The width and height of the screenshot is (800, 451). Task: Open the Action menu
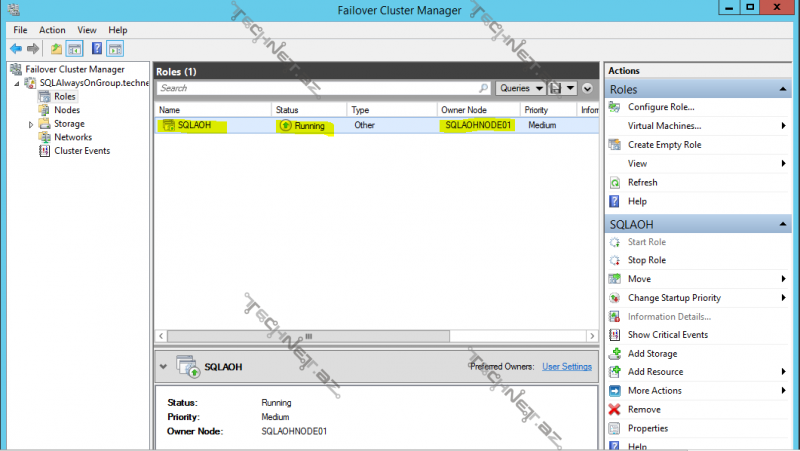tap(52, 31)
